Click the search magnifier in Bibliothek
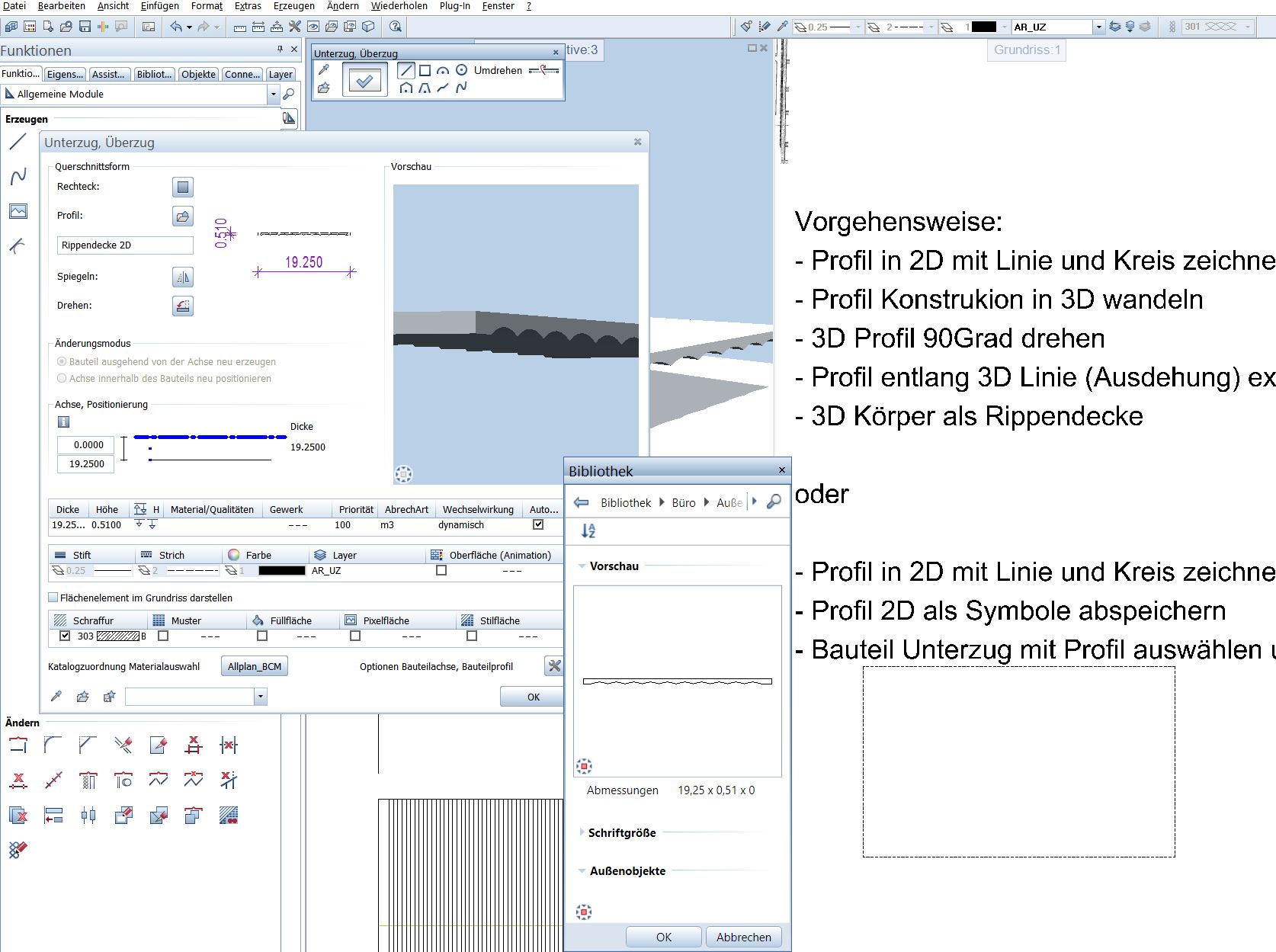The image size is (1276, 952). click(x=774, y=502)
